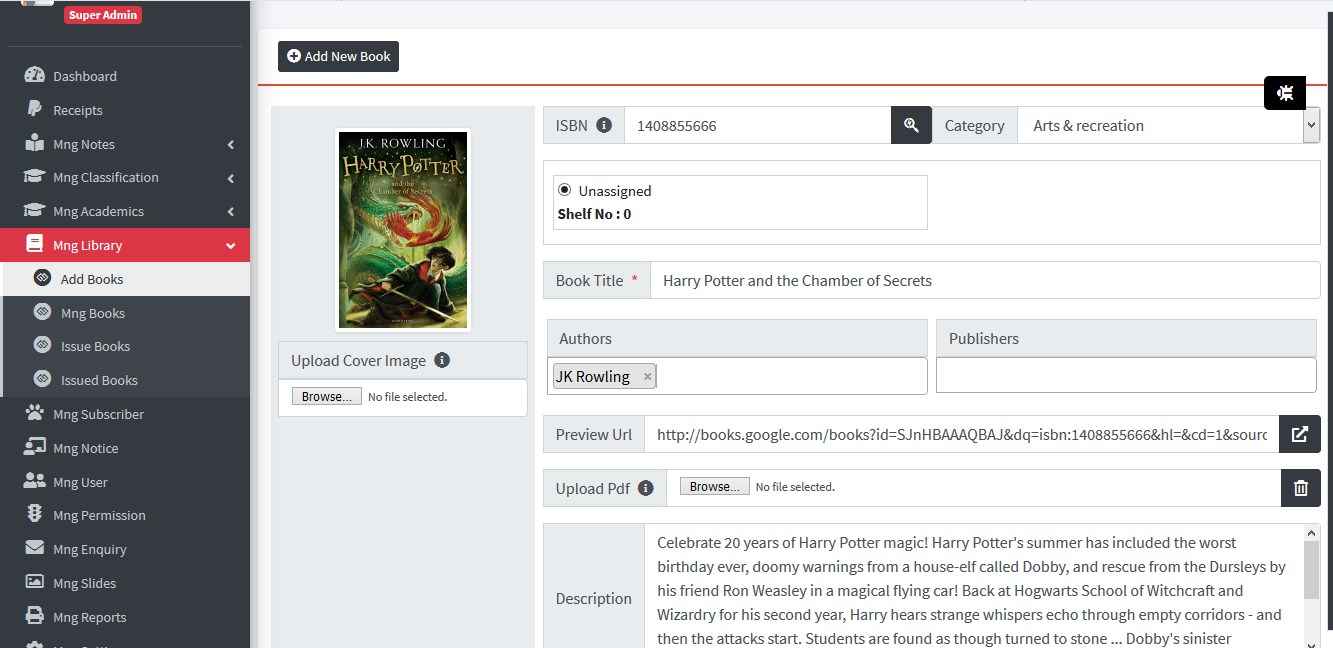Click the Upload Cover Image info icon
This screenshot has width=1333, height=648.
(443, 360)
